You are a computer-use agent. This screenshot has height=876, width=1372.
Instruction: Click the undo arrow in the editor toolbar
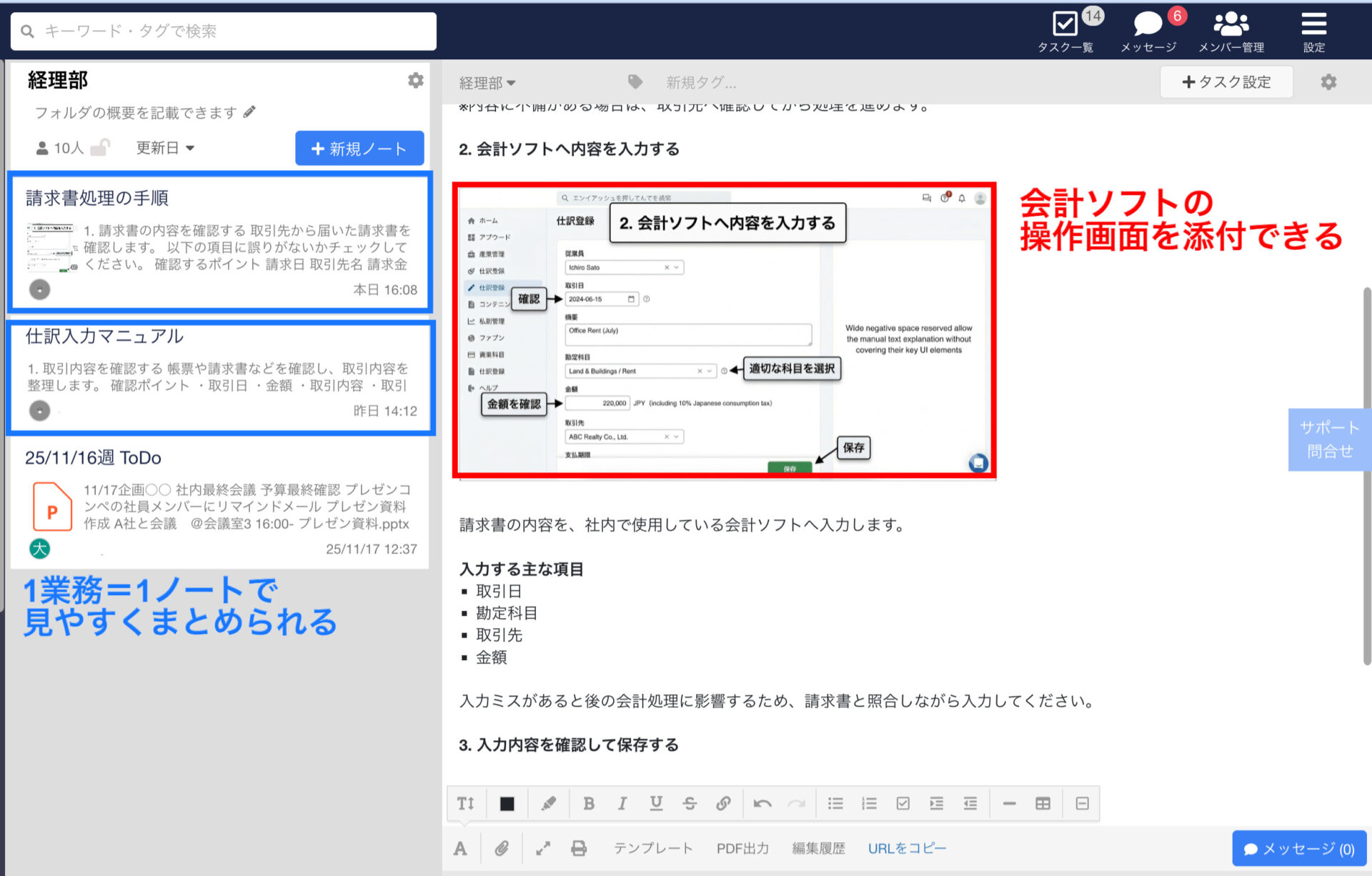coord(761,803)
